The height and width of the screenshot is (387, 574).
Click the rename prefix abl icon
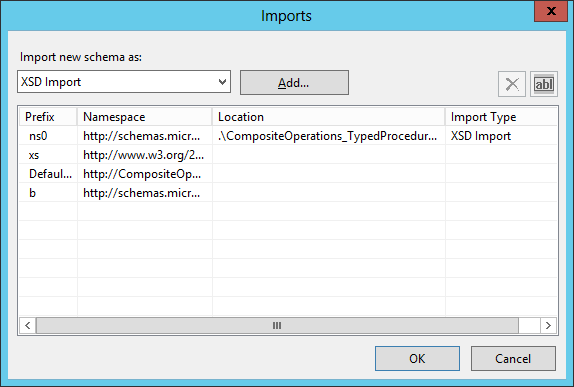(x=544, y=84)
